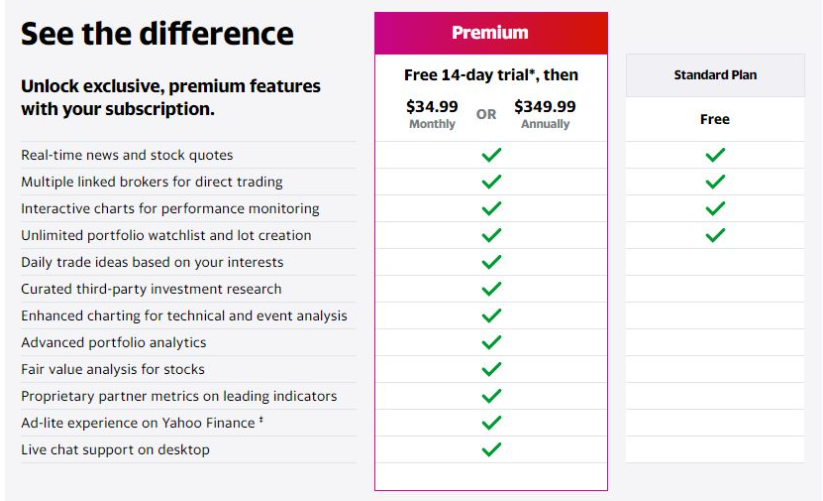Click Premium checkmark for Daily trade ideas row
The width and height of the screenshot is (823, 501).
491,262
